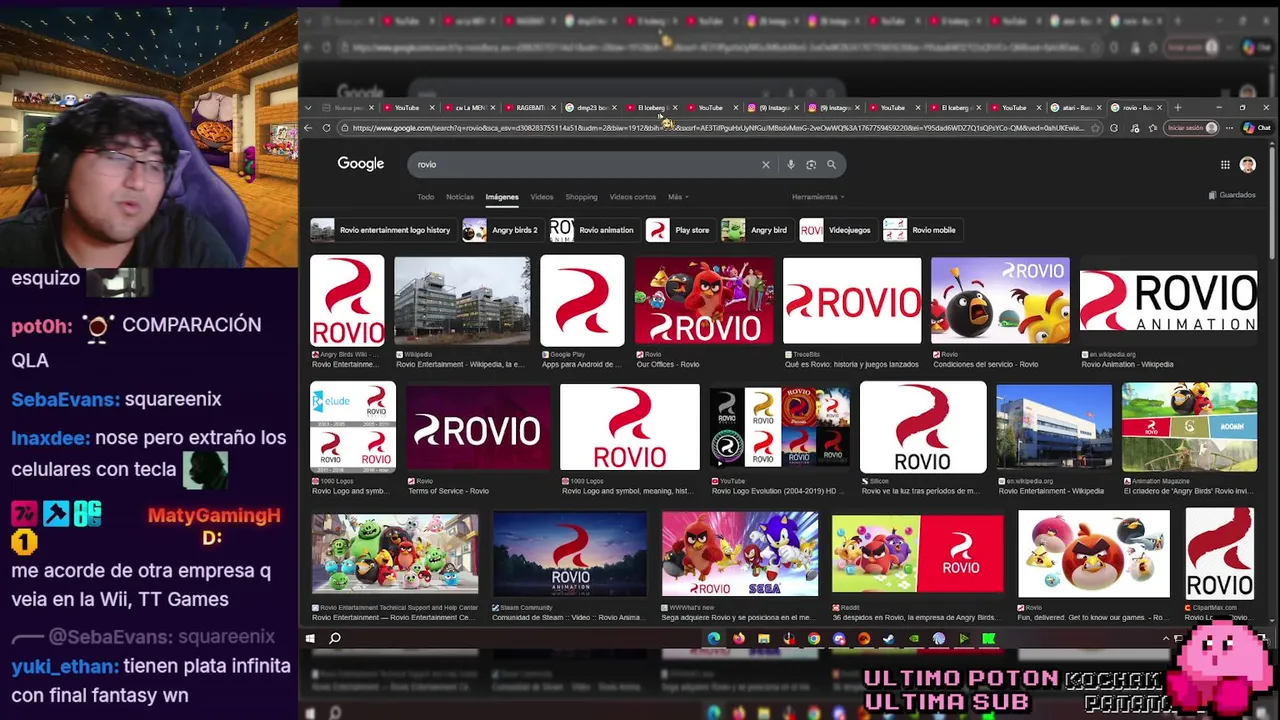Switch to the Noticias tab

(460, 197)
